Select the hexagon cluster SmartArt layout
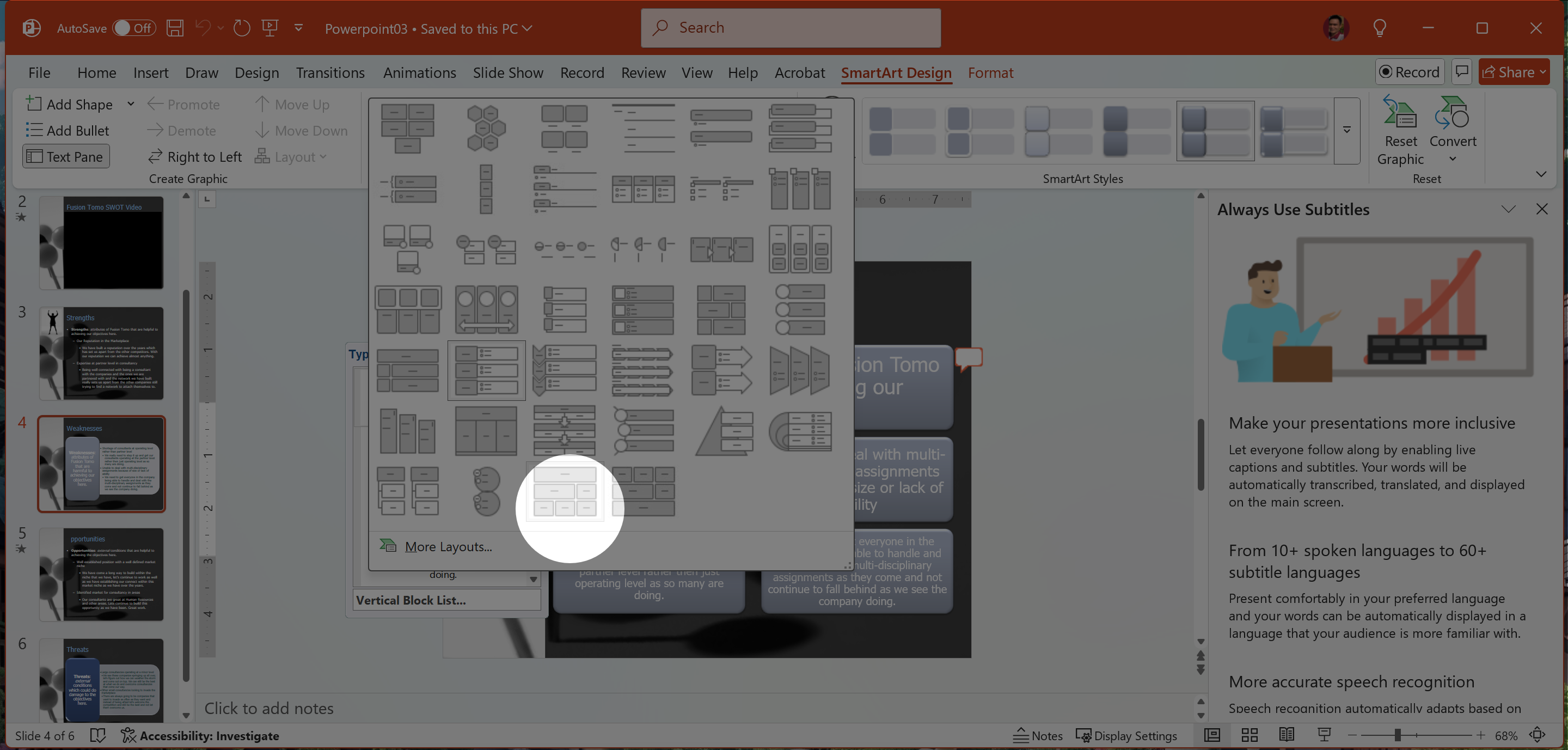Viewport: 1568px width, 750px height. tap(486, 128)
